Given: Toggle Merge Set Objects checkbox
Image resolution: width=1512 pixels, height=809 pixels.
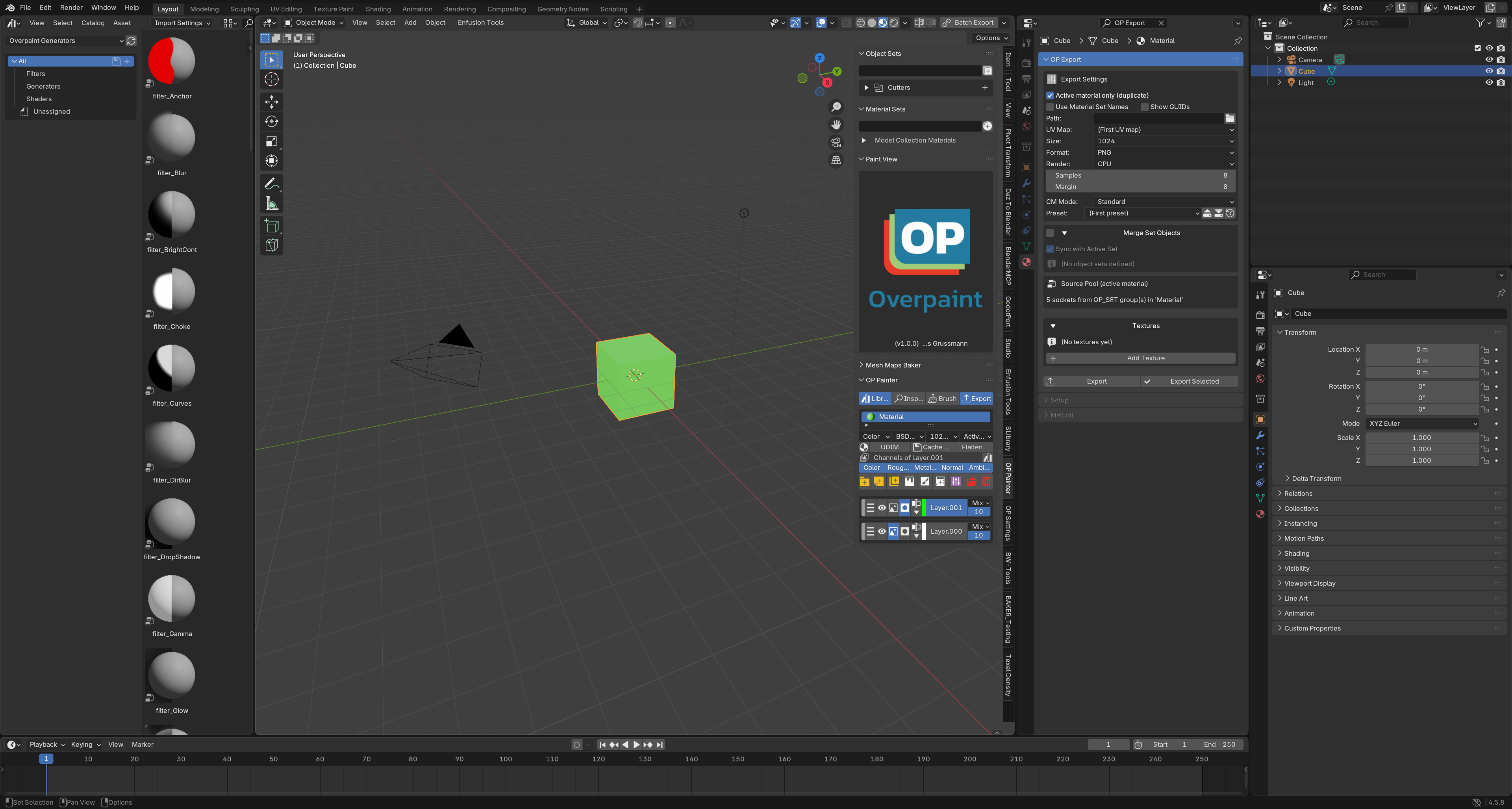Looking at the screenshot, I should click(1050, 233).
